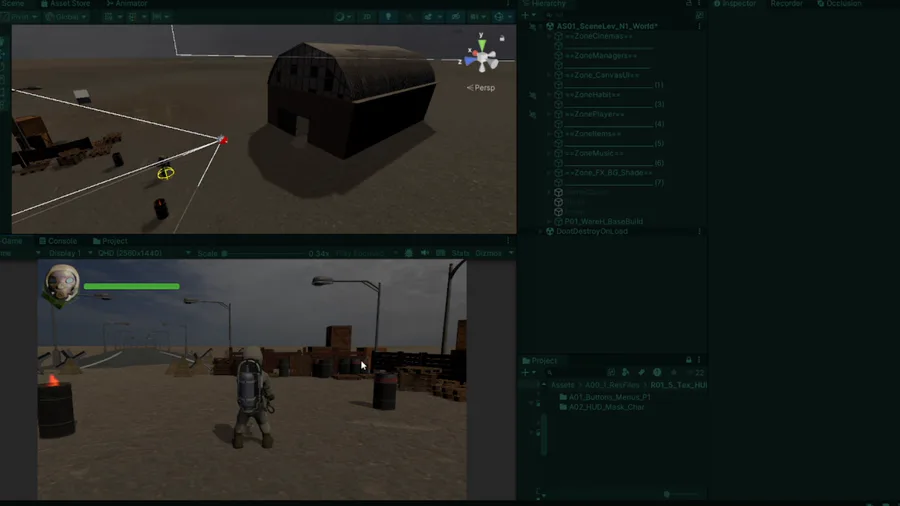Switch the Persp projection label
Image resolution: width=900 pixels, height=506 pixels.
coord(481,88)
